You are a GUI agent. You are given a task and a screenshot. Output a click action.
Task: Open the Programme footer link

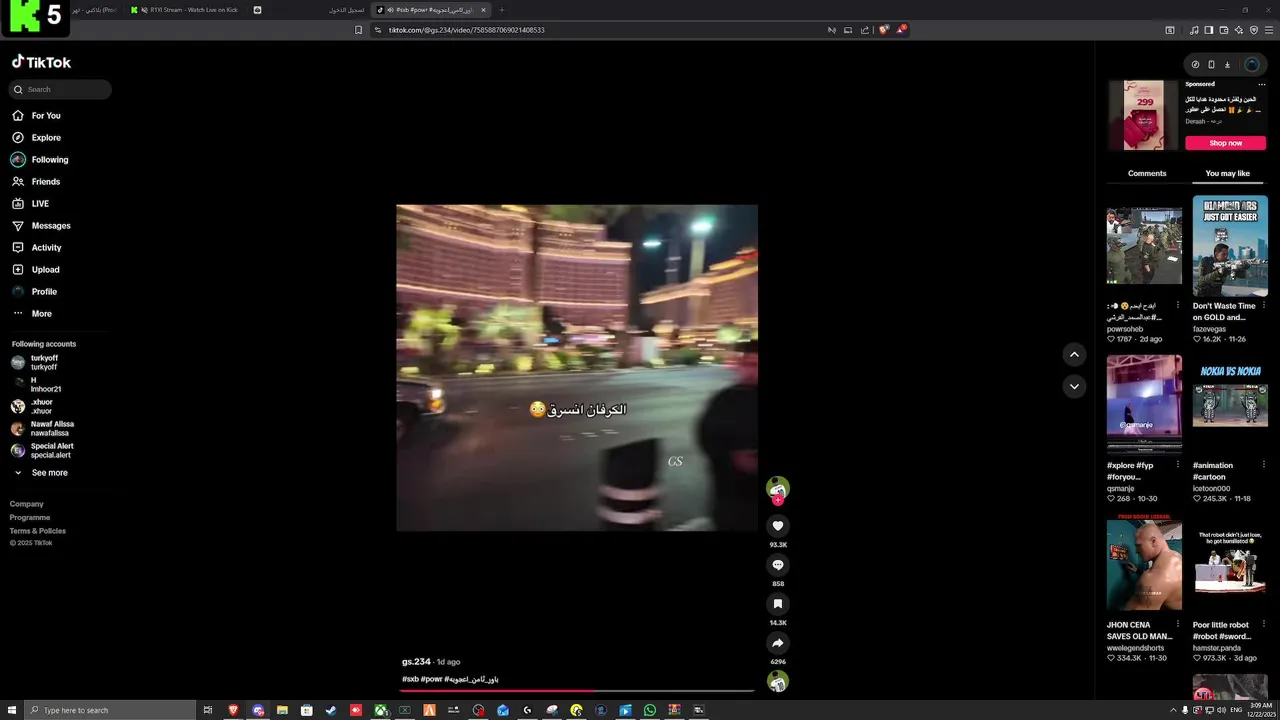(x=30, y=517)
